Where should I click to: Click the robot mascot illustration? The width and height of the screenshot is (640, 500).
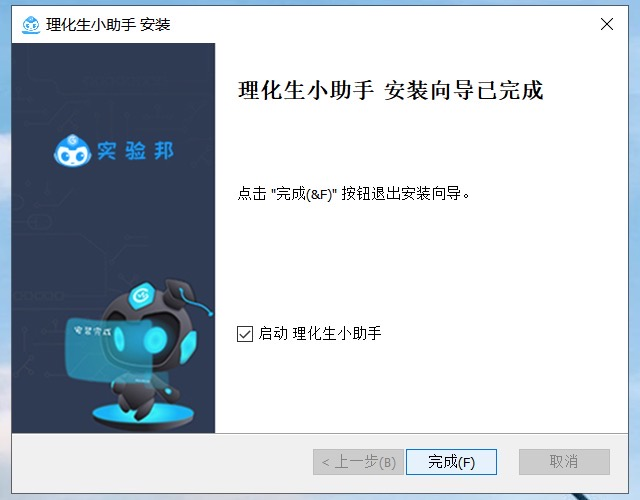pyautogui.click(x=141, y=351)
